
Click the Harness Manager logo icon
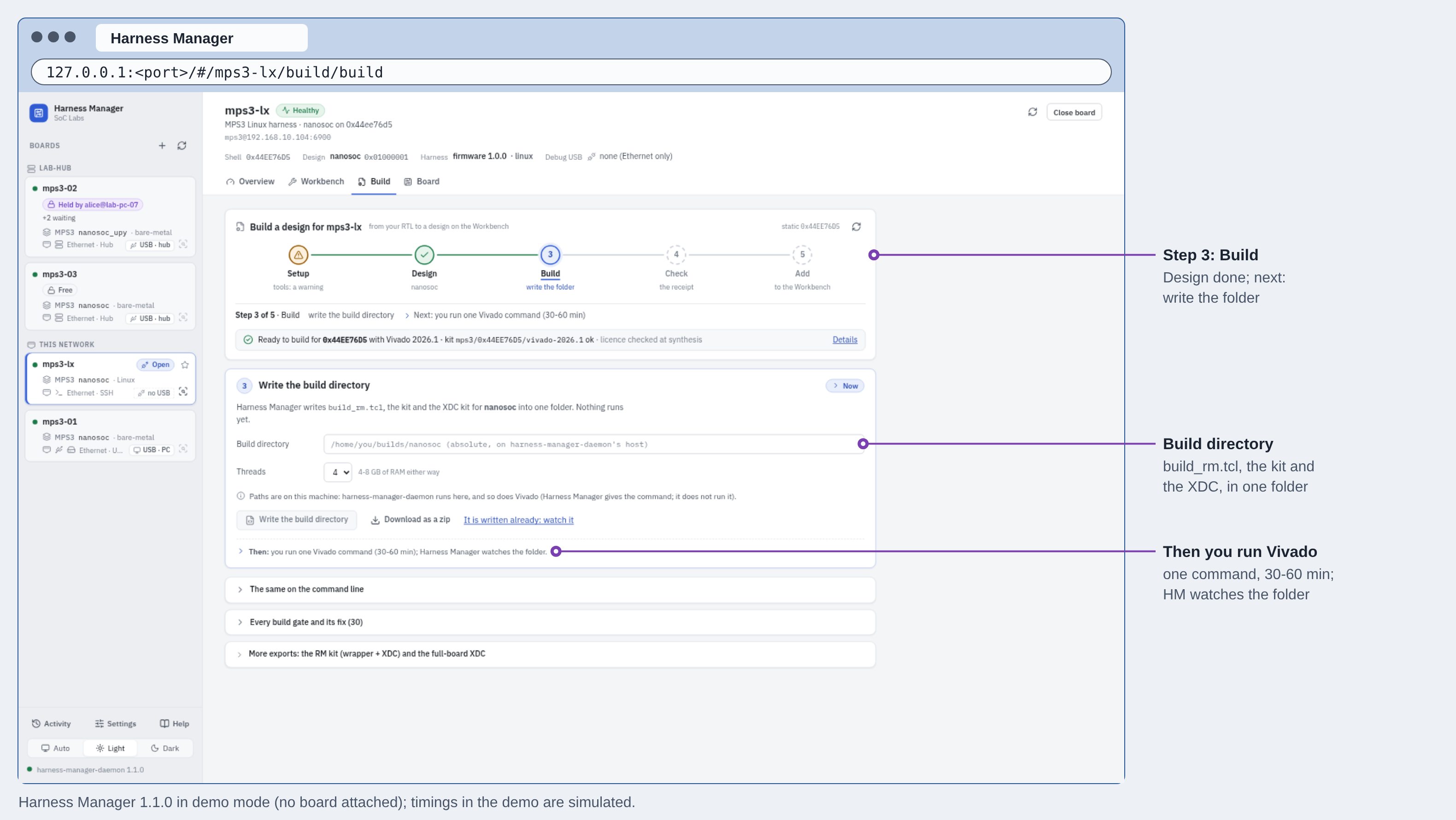point(38,112)
